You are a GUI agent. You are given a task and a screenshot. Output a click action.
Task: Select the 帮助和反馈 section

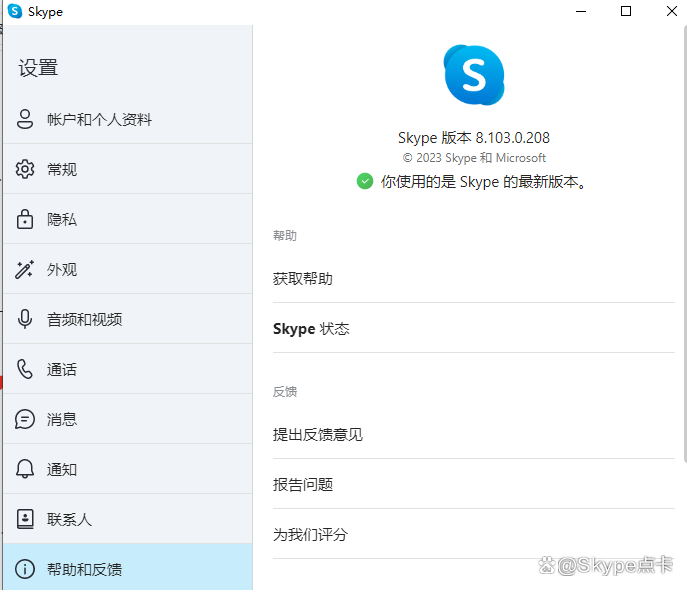click(x=128, y=567)
